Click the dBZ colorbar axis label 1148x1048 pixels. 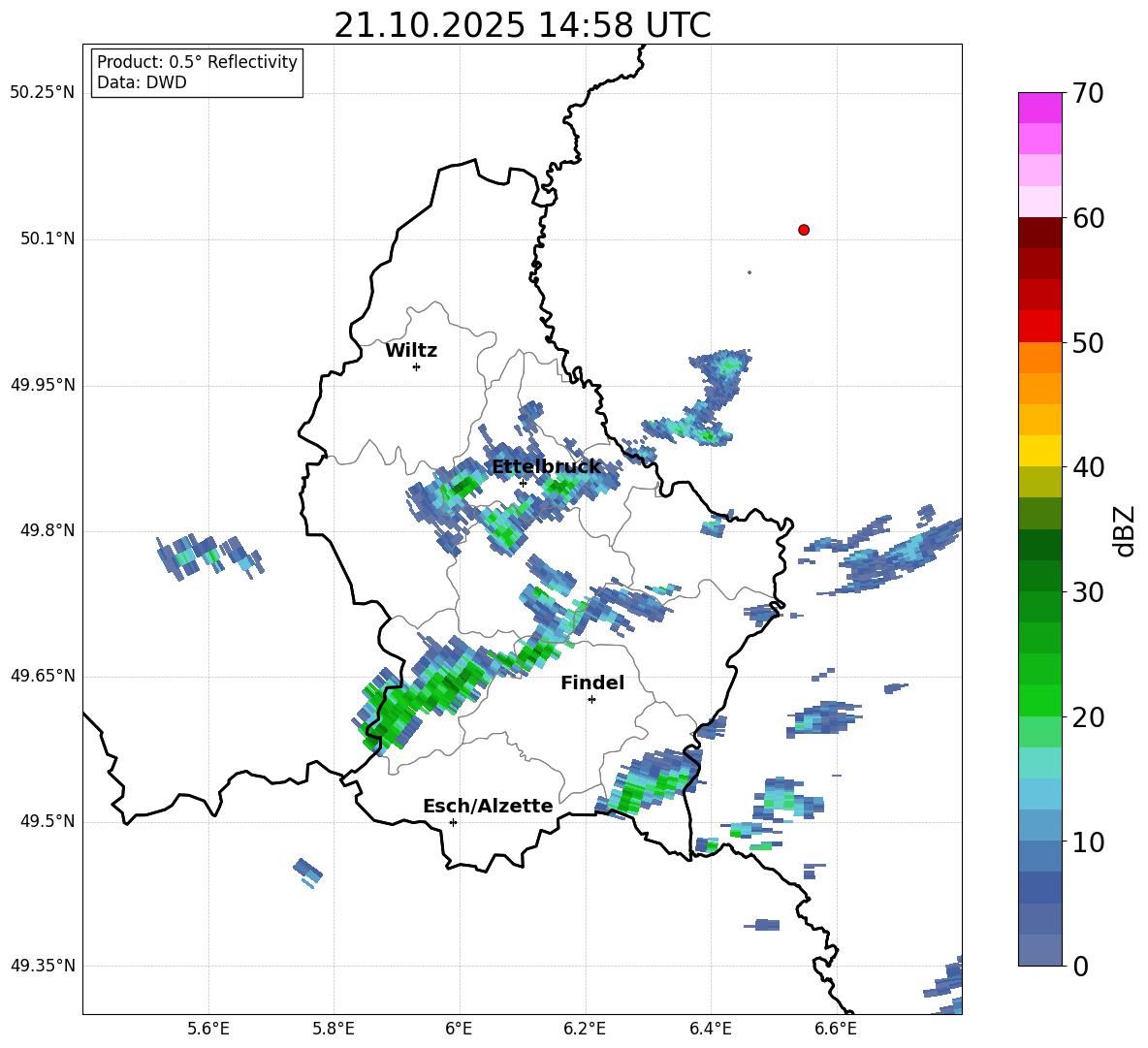click(x=1126, y=530)
